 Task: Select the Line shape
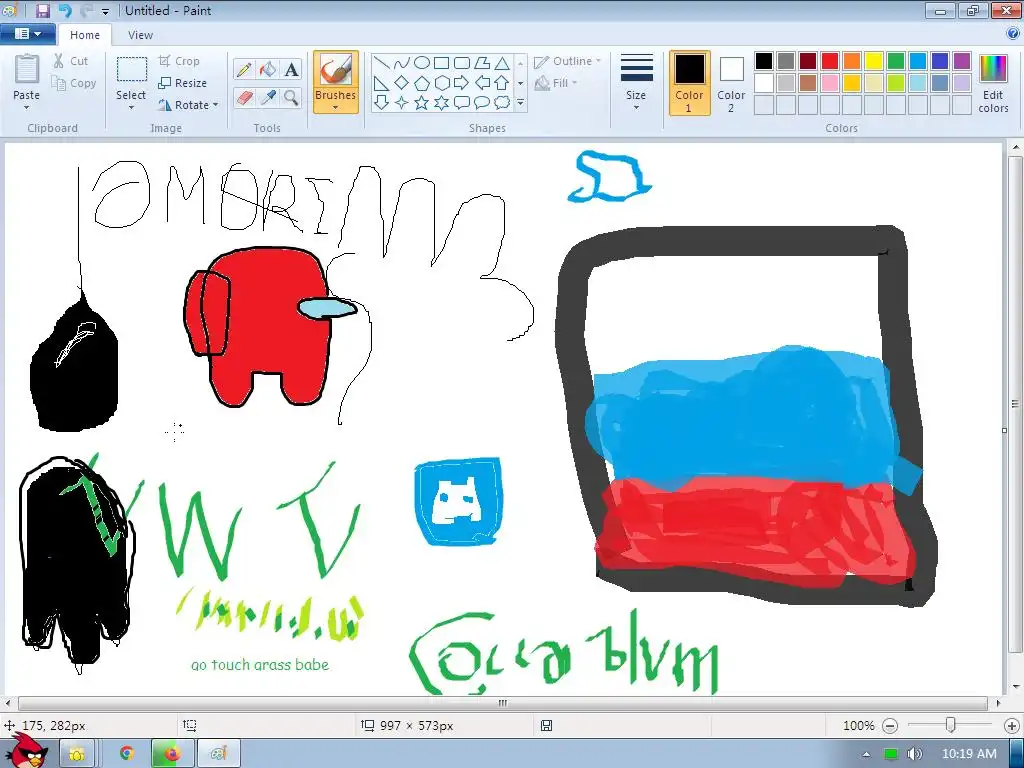click(382, 63)
